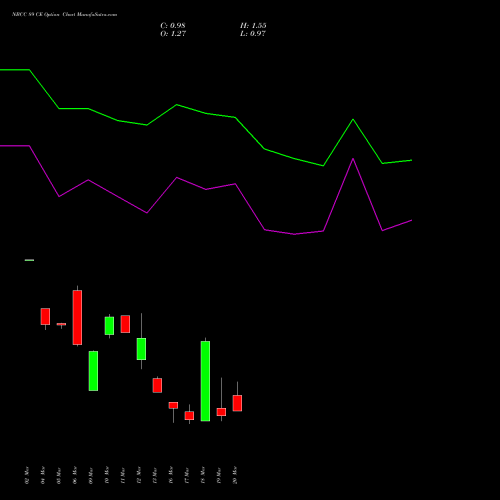The image size is (500, 500).
Task: Click the high value H: 1.55
Action: coord(253,26)
